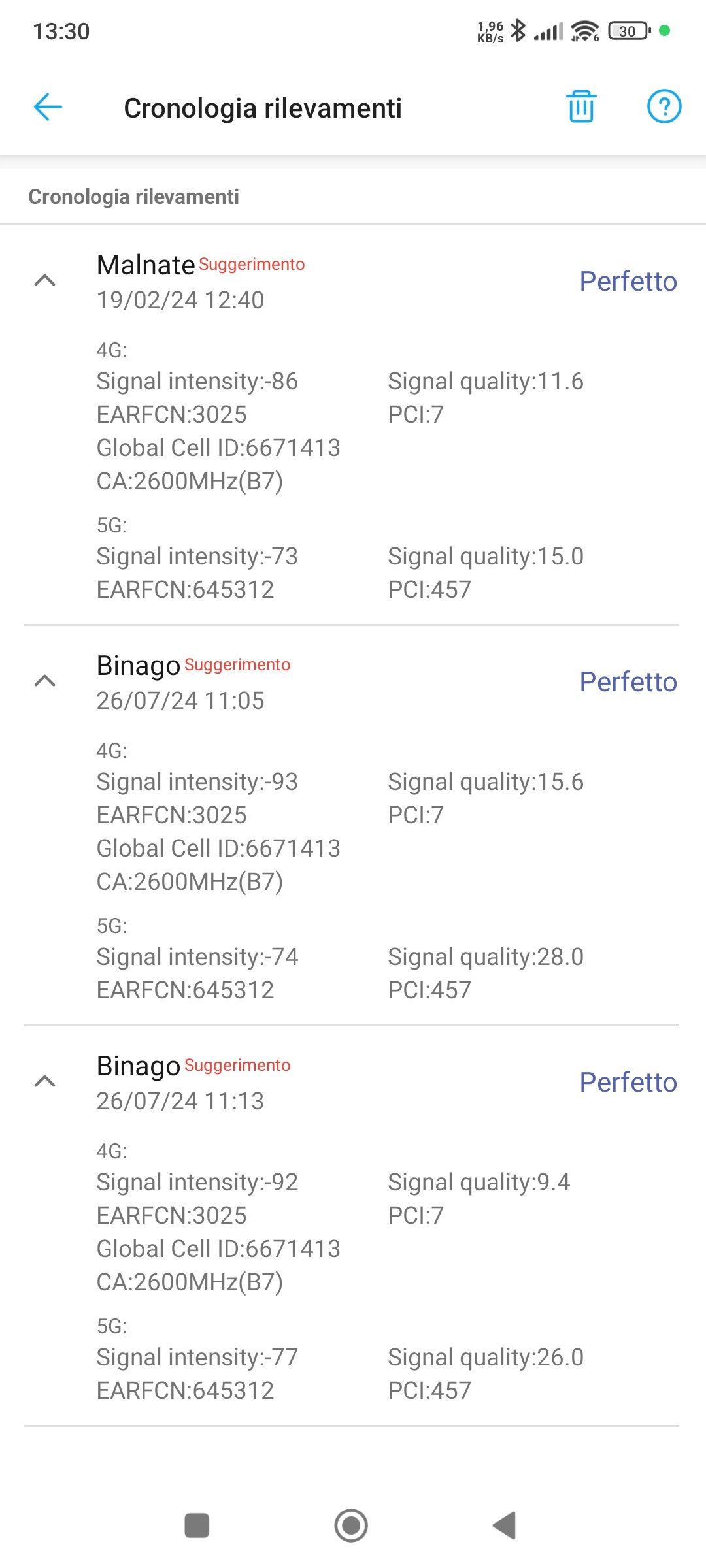Tap Suggerimento next to Malnate
This screenshot has height=1568, width=706.
pos(252,265)
